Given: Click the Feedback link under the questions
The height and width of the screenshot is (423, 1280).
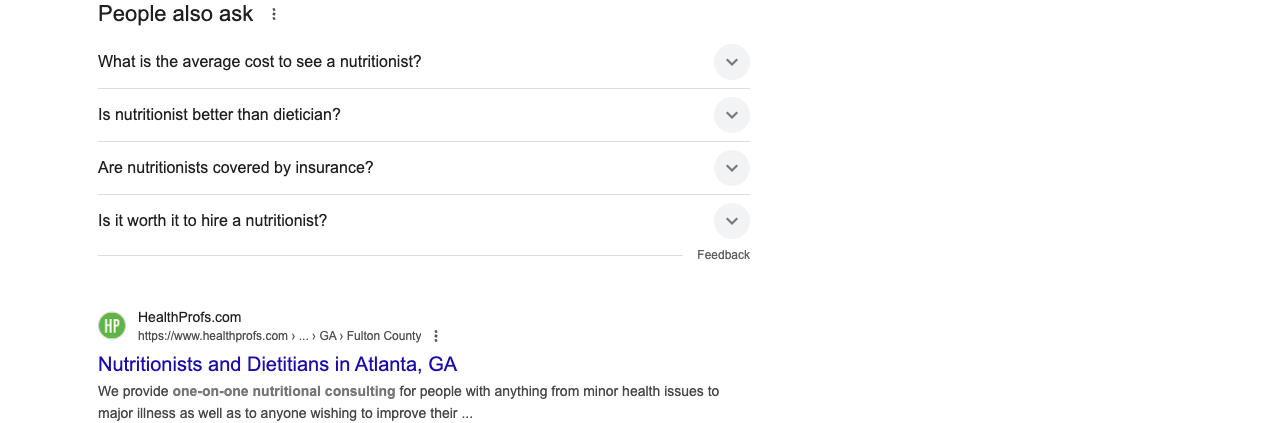Looking at the screenshot, I should (723, 255).
